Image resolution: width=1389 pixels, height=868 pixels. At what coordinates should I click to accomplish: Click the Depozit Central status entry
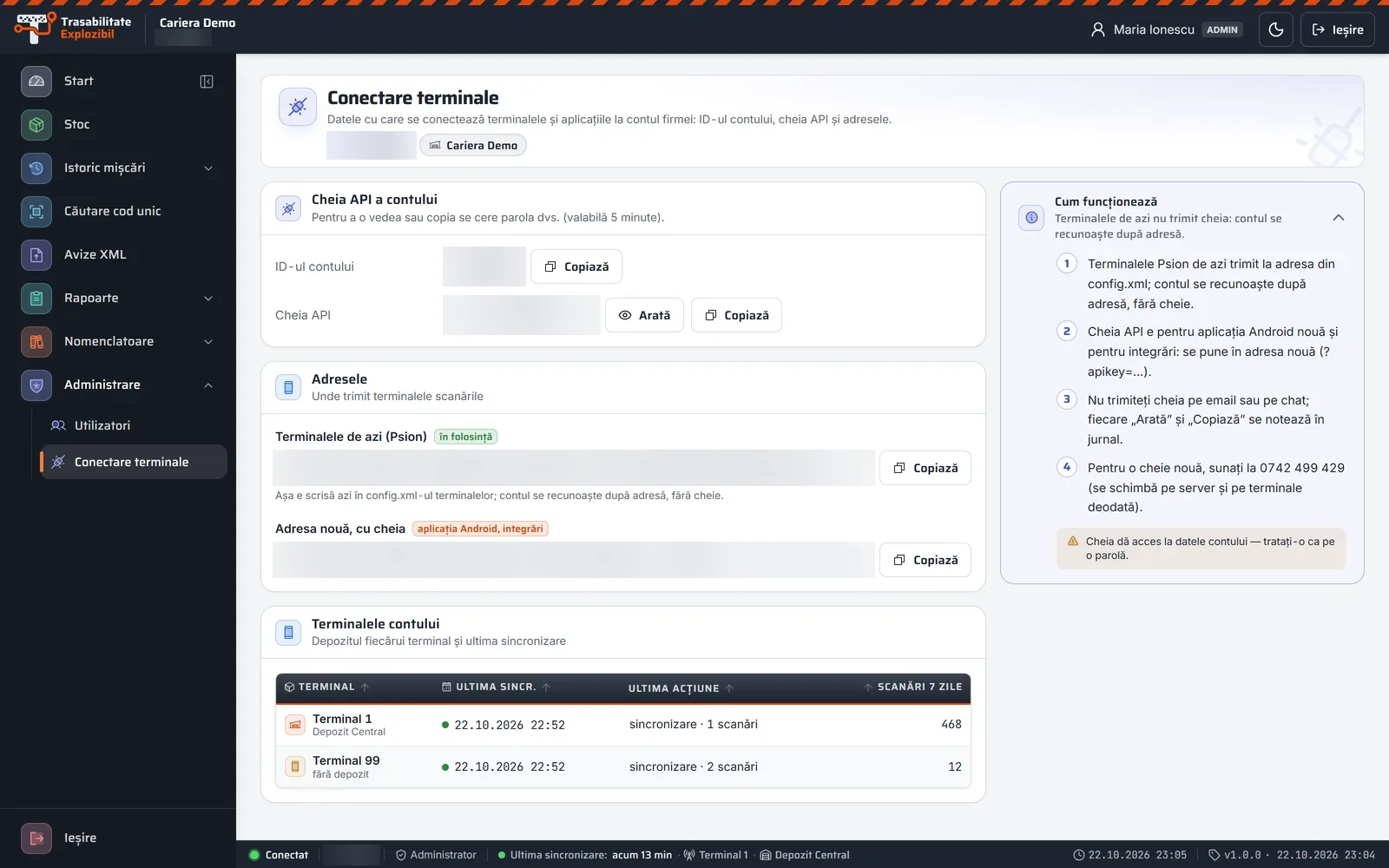point(805,855)
